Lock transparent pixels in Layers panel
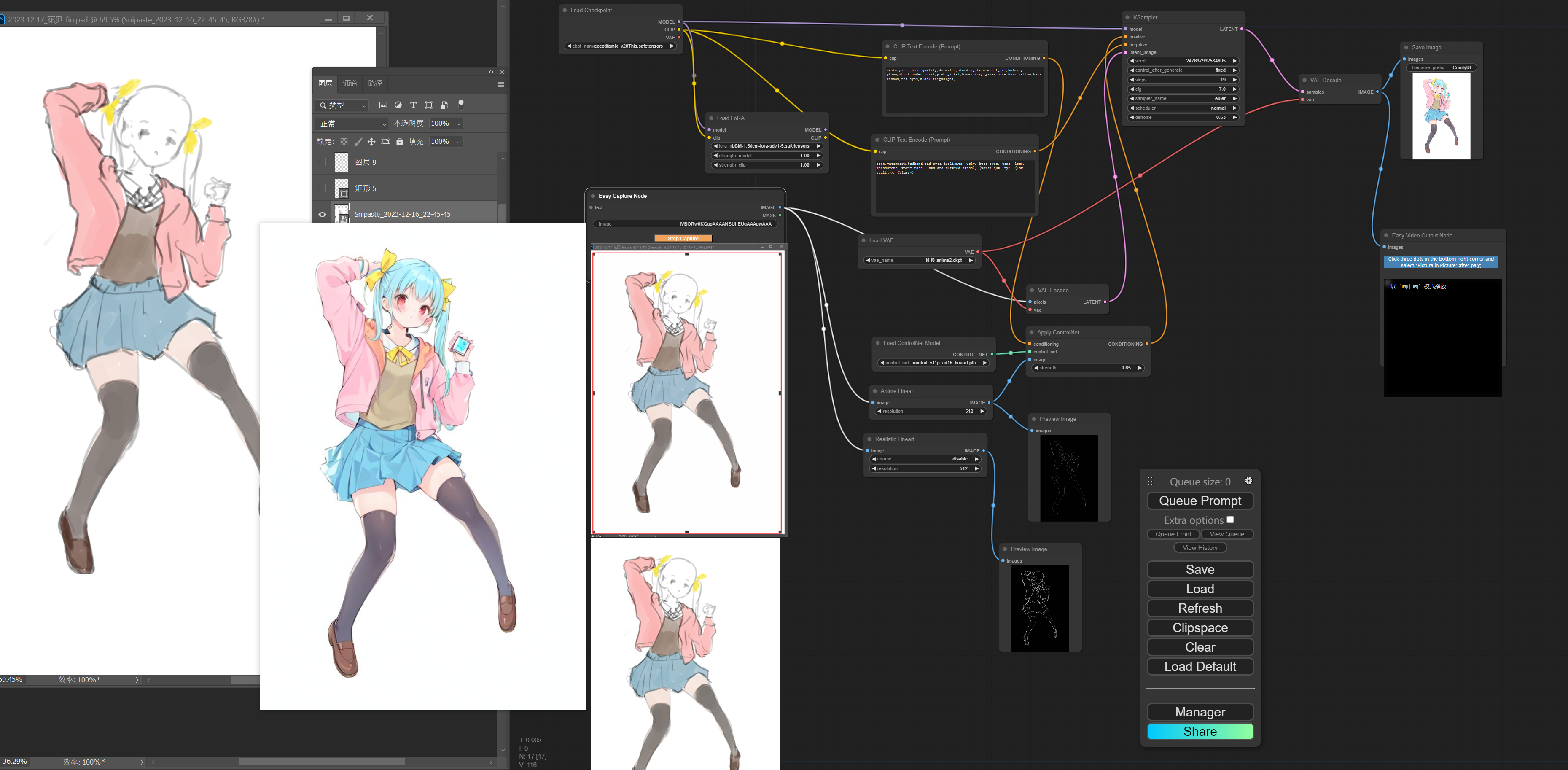The width and height of the screenshot is (1568, 770). click(344, 142)
